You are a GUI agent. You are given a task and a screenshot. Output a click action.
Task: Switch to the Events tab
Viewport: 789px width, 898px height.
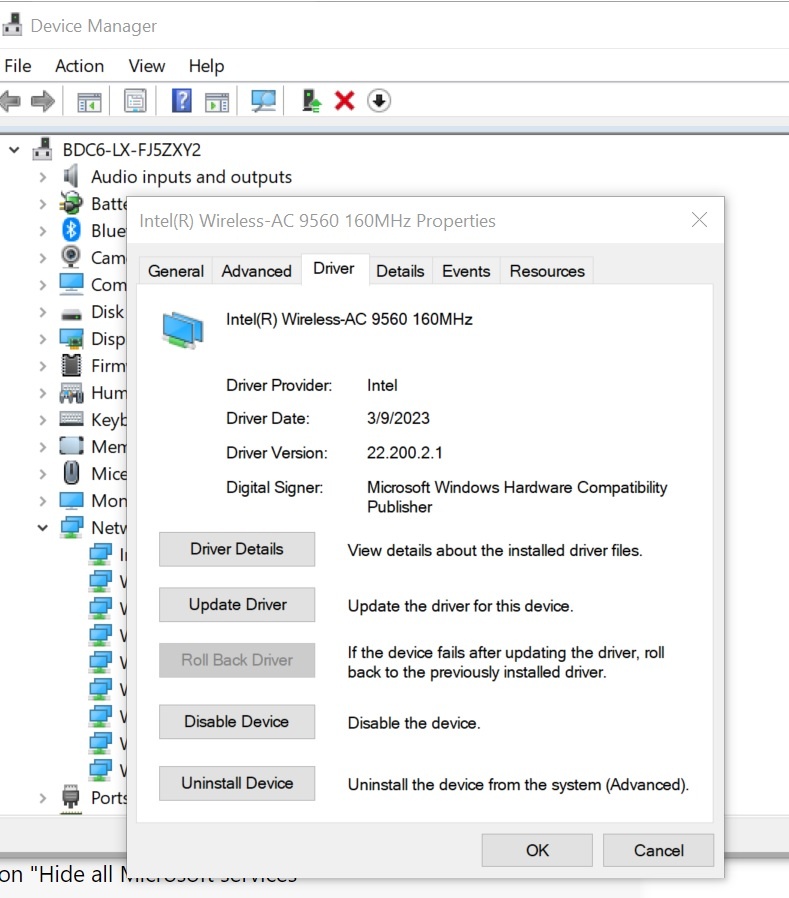466,271
